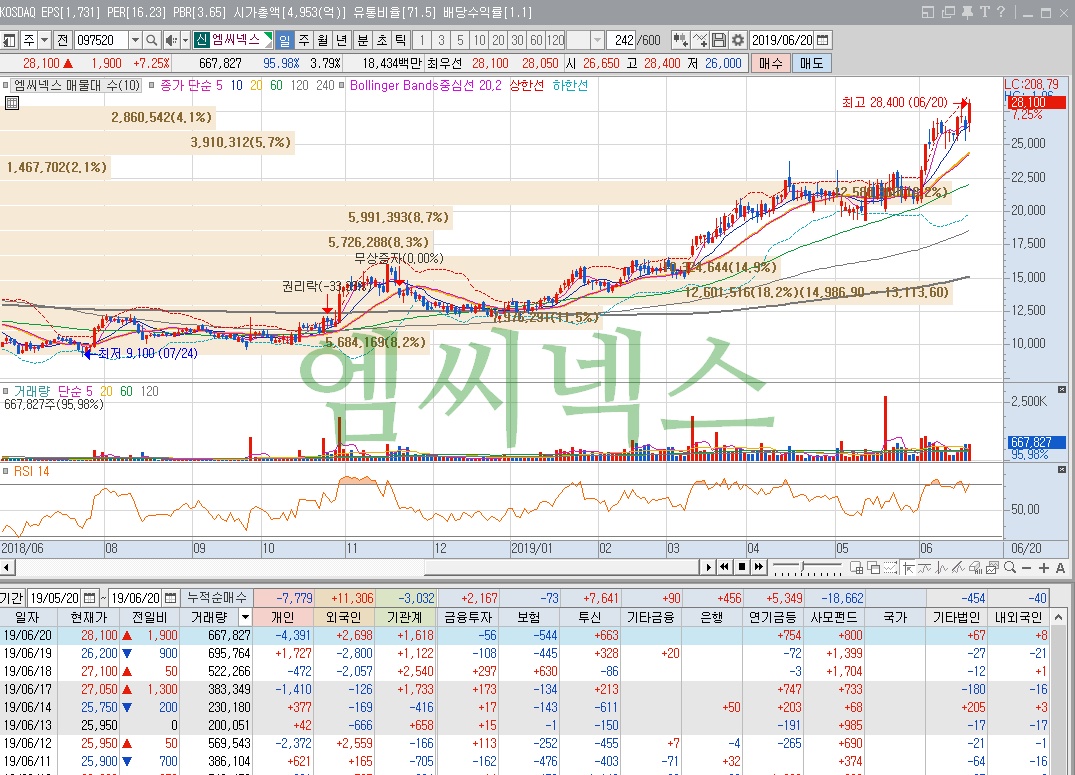
Task: Click chart scrollbar left arrow
Action: click(7, 567)
